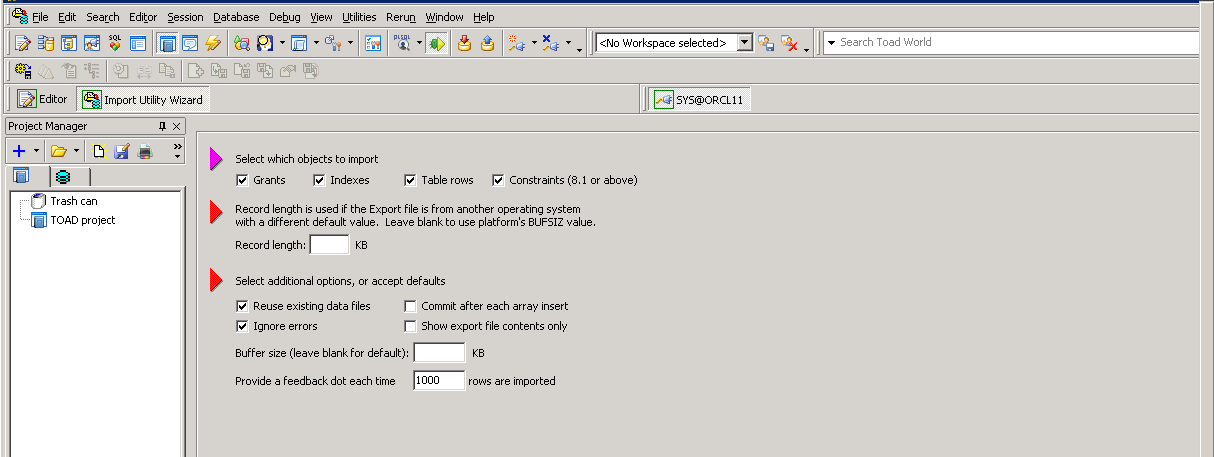Click the floppy disk save icon in Project Manager
The width and height of the screenshot is (1214, 457).
click(x=122, y=151)
